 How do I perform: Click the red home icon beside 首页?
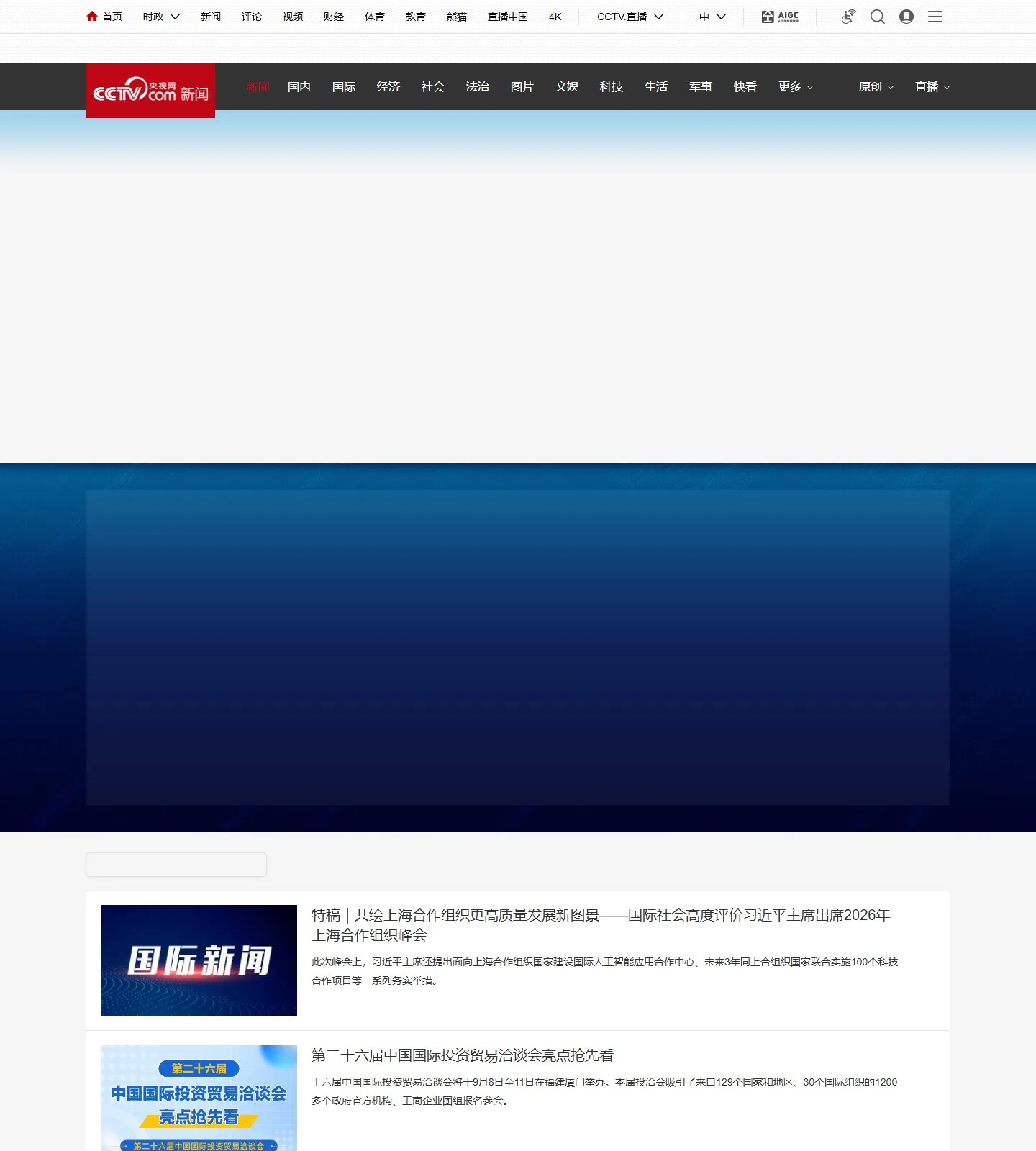(92, 16)
